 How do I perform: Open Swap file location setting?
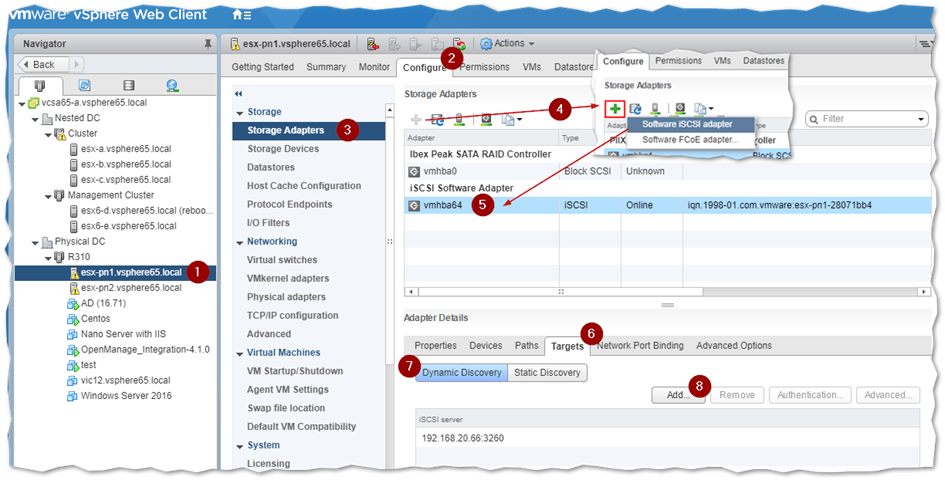[x=286, y=408]
